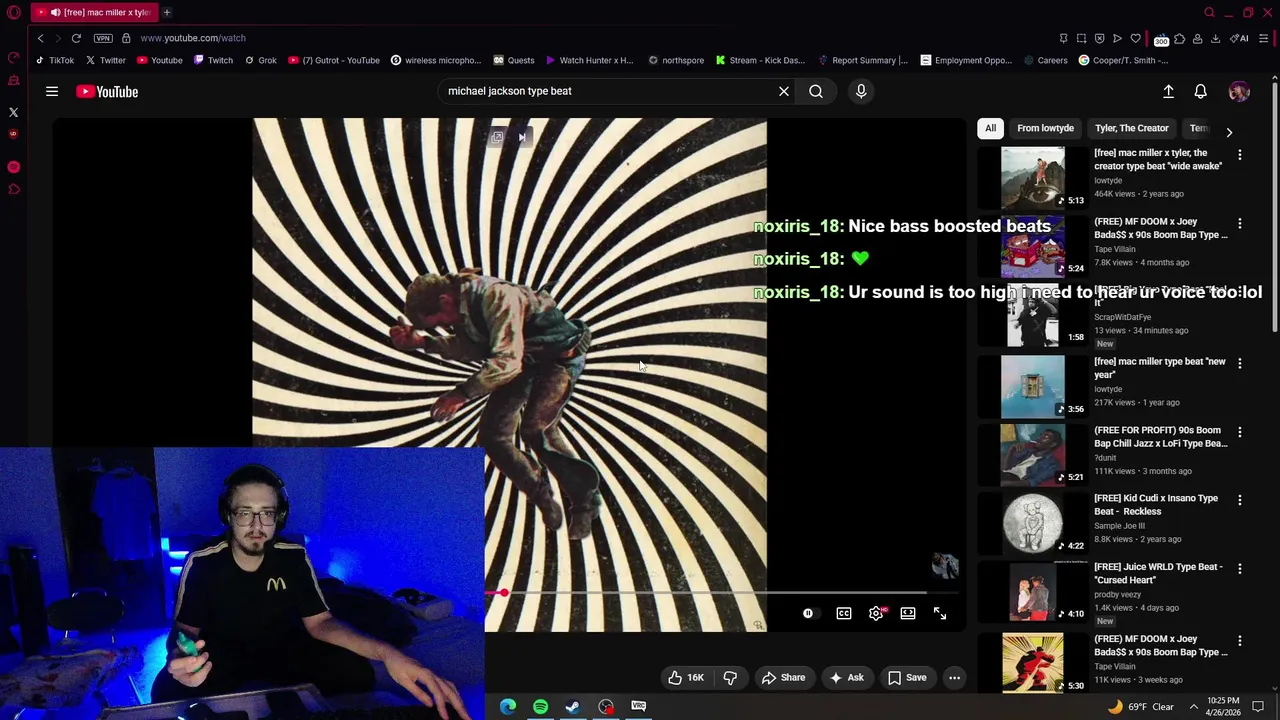Go to YouTube home via logo
Viewport: 1280px width, 720px height.
point(107,91)
